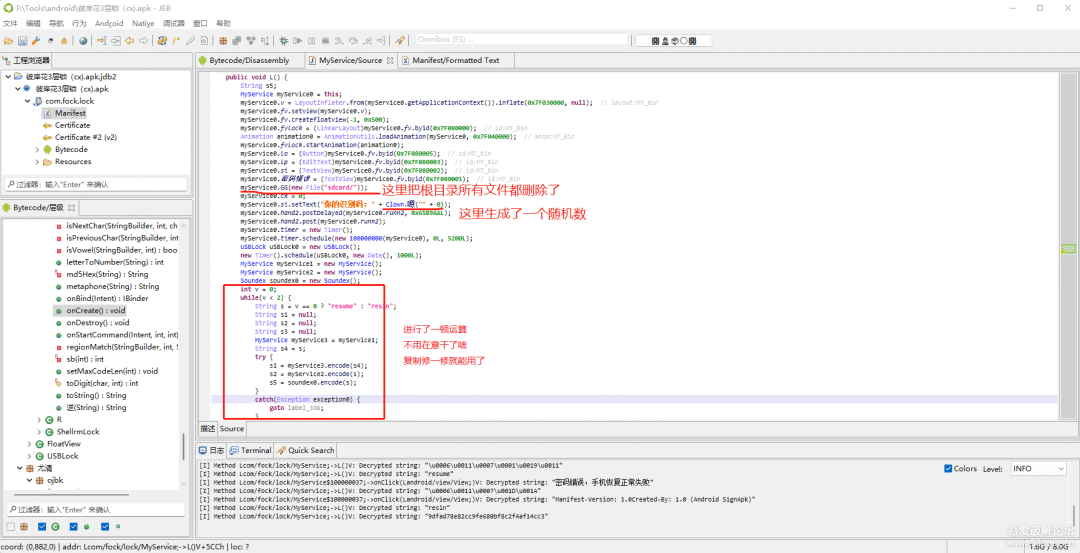Click the save floppy disk toolbar icon
The height and width of the screenshot is (553, 1080).
point(23,41)
